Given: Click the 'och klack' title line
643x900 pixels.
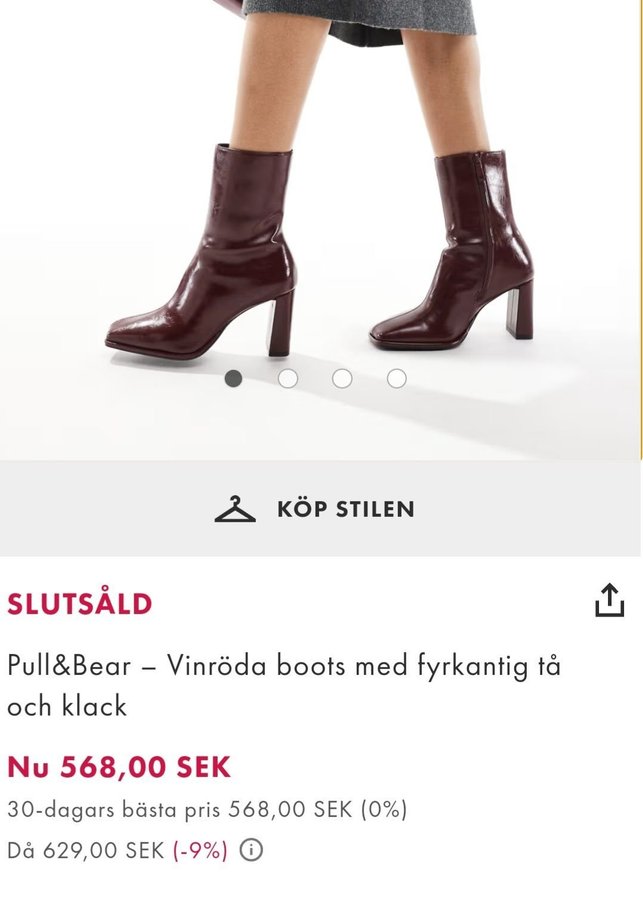Looking at the screenshot, I should (67, 706).
